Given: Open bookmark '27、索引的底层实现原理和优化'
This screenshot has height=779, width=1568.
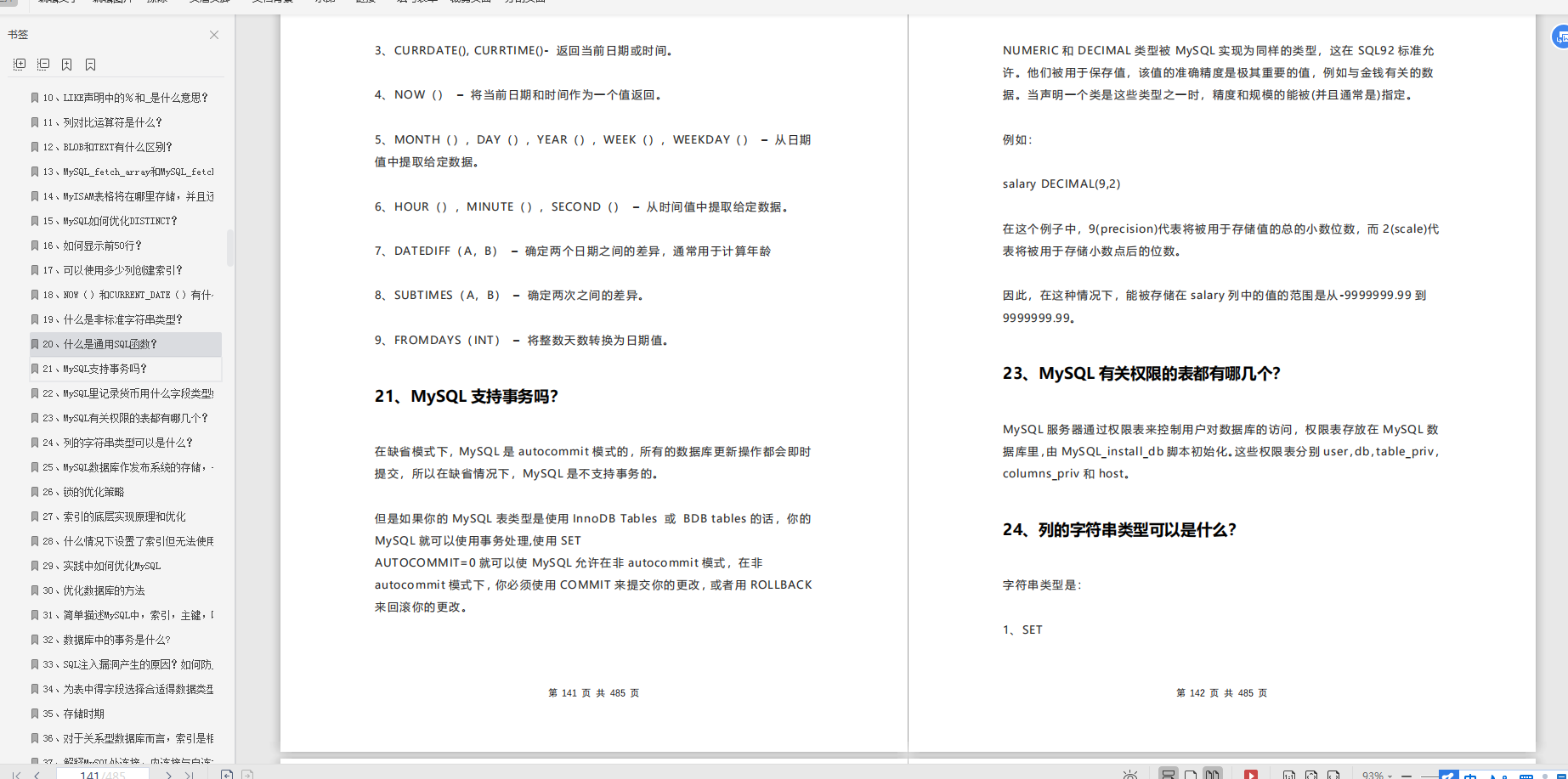Looking at the screenshot, I should tap(125, 517).
